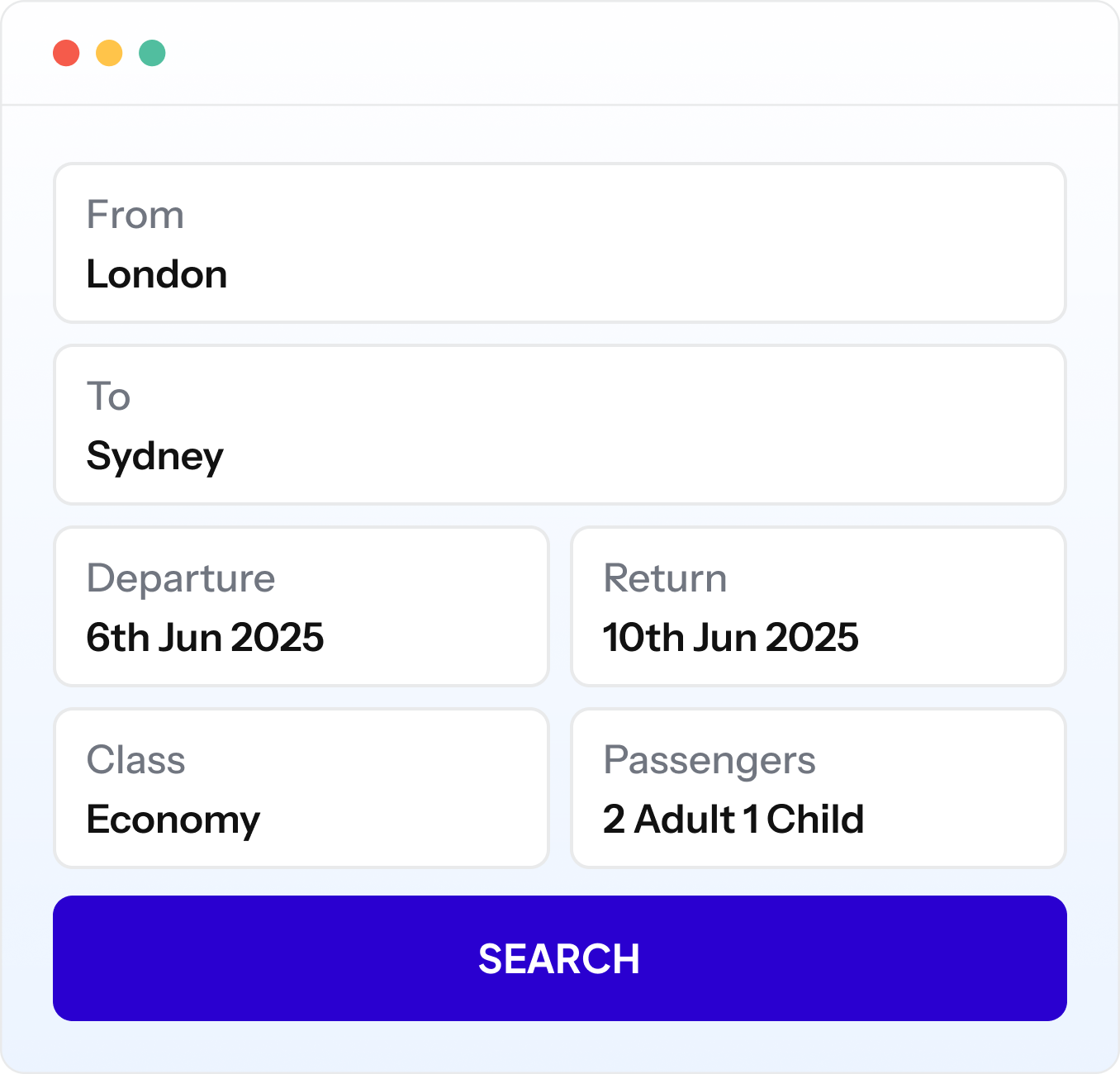Open the 6th Jun 2025 departure date
The image size is (1120, 1074).
point(205,638)
